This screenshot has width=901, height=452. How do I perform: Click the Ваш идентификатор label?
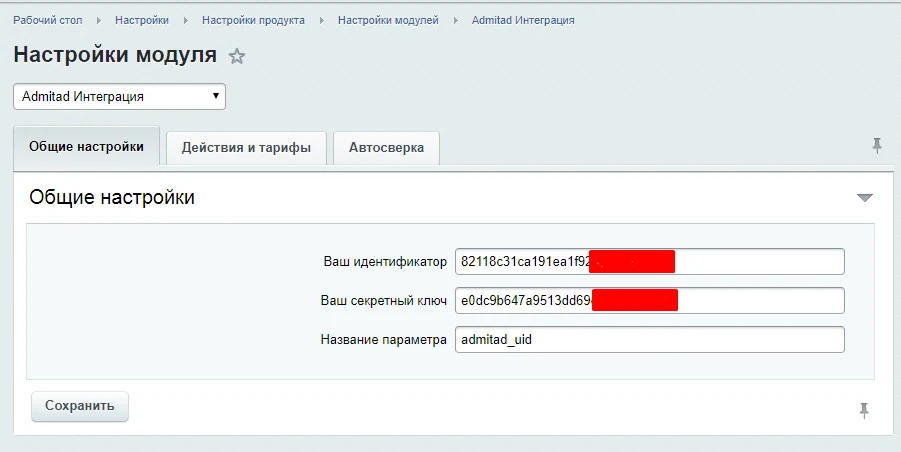pos(385,262)
